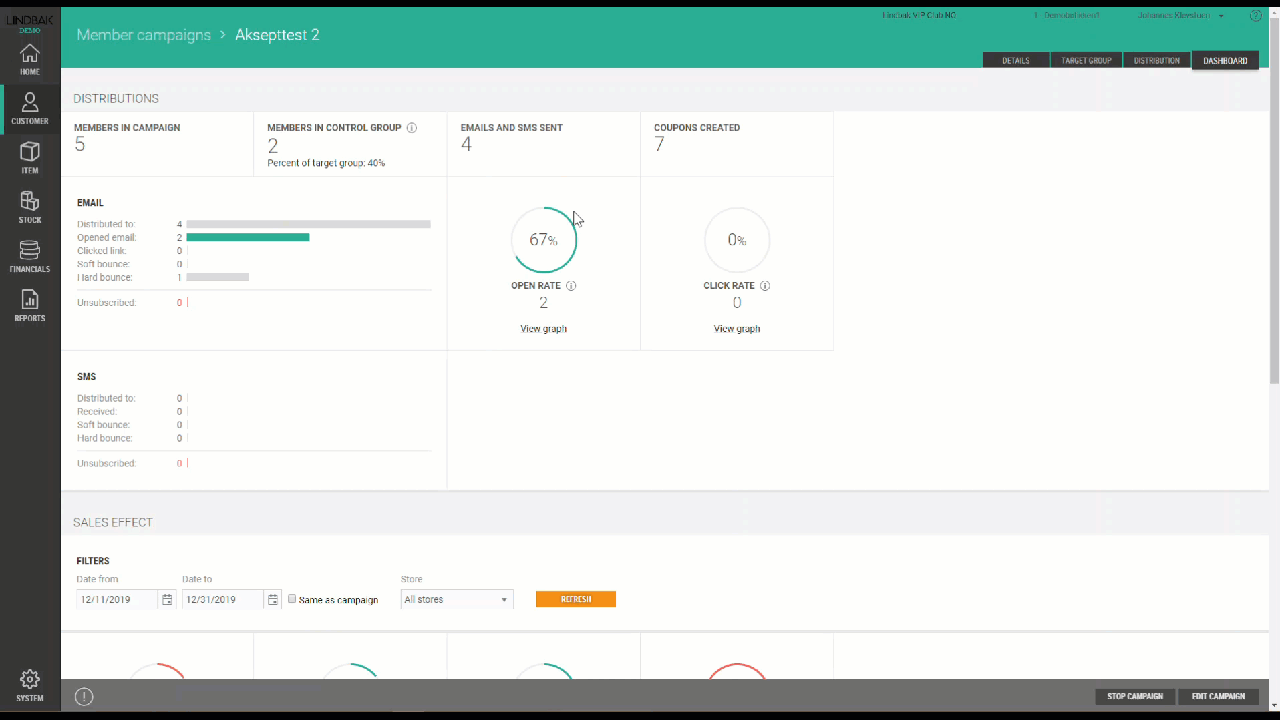This screenshot has height=720, width=1280.
Task: Open the user account dropdown arrow
Action: 1221,16
